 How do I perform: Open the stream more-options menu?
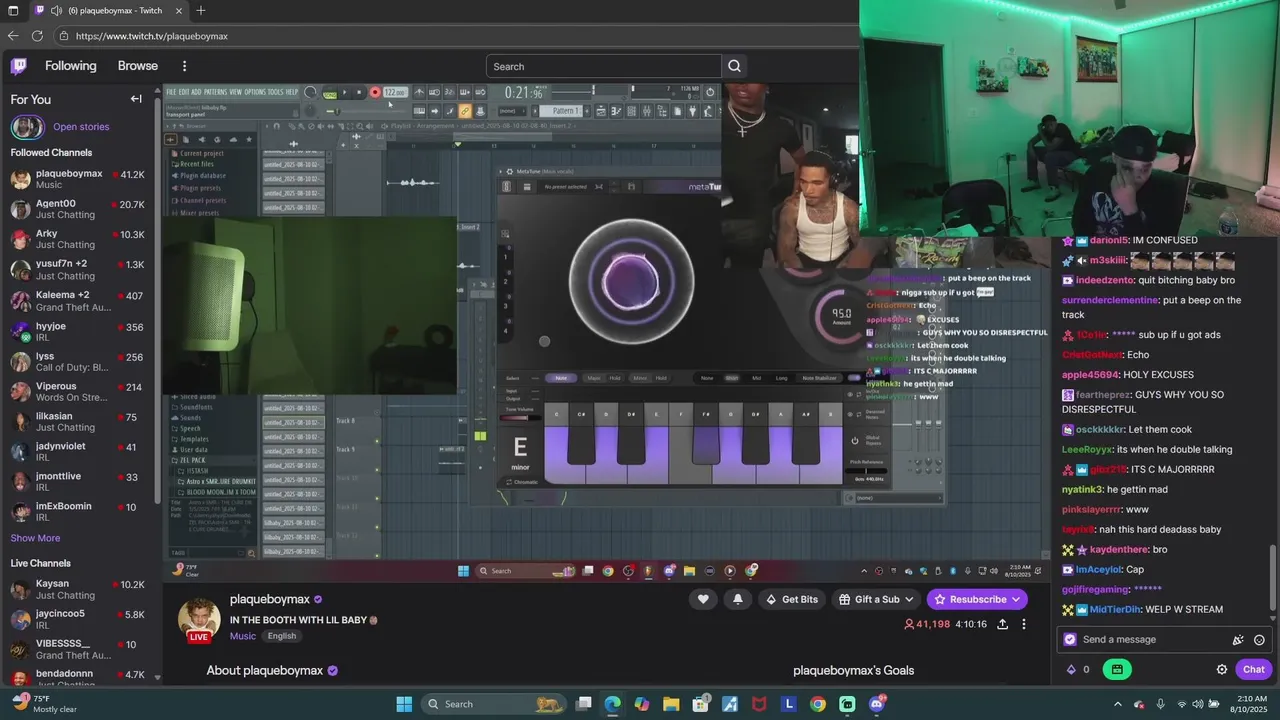click(x=1023, y=624)
